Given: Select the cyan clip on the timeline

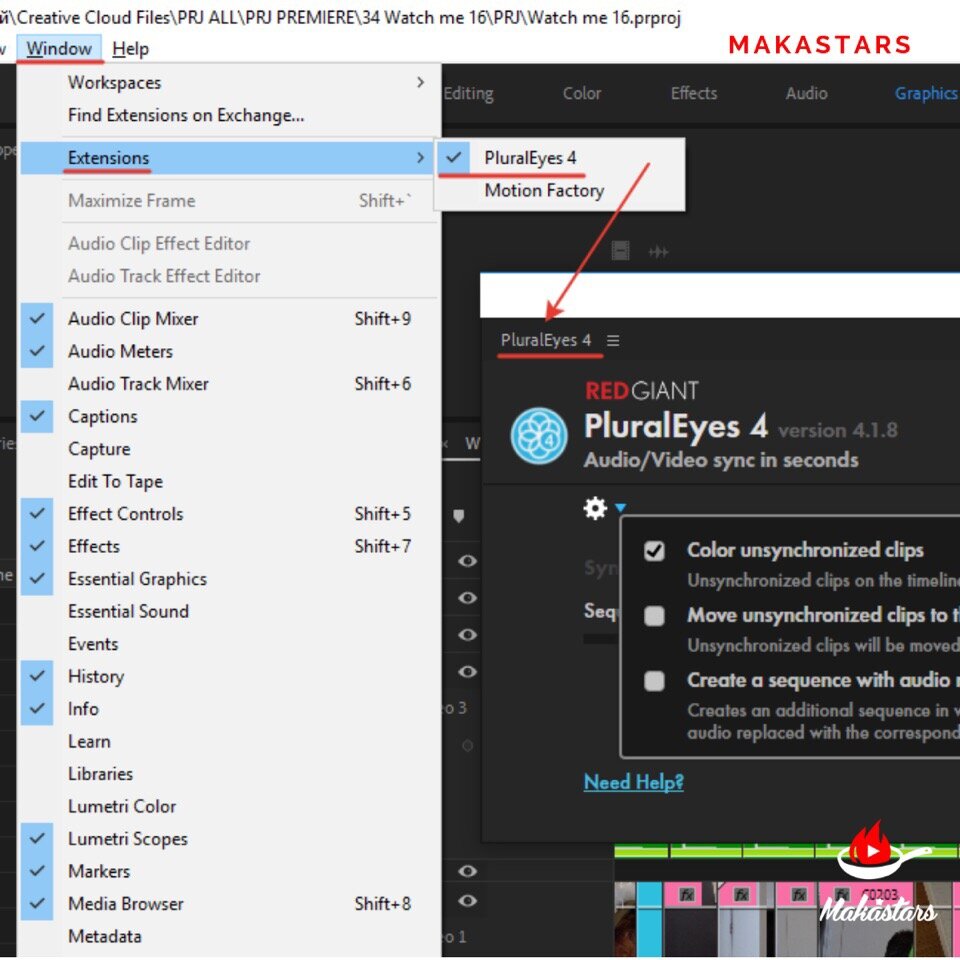Looking at the screenshot, I should pos(649,919).
